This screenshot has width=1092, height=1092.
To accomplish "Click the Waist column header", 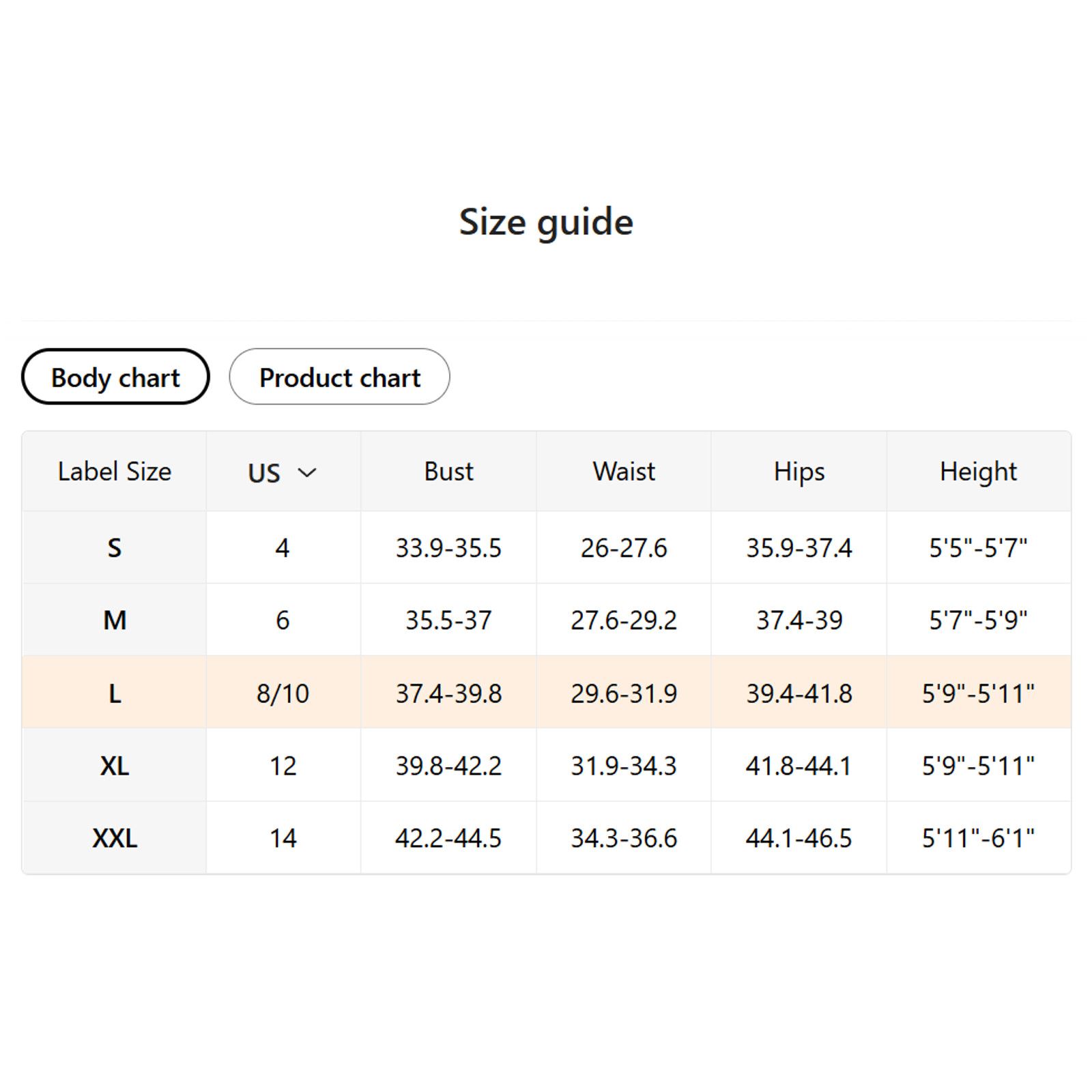I will 624,472.
